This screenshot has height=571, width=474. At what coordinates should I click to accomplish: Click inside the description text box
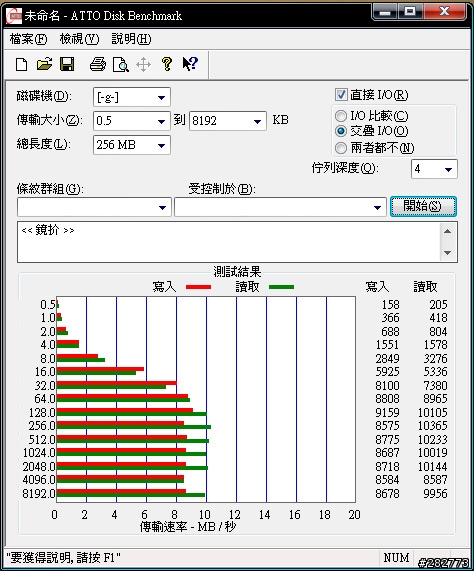click(228, 242)
